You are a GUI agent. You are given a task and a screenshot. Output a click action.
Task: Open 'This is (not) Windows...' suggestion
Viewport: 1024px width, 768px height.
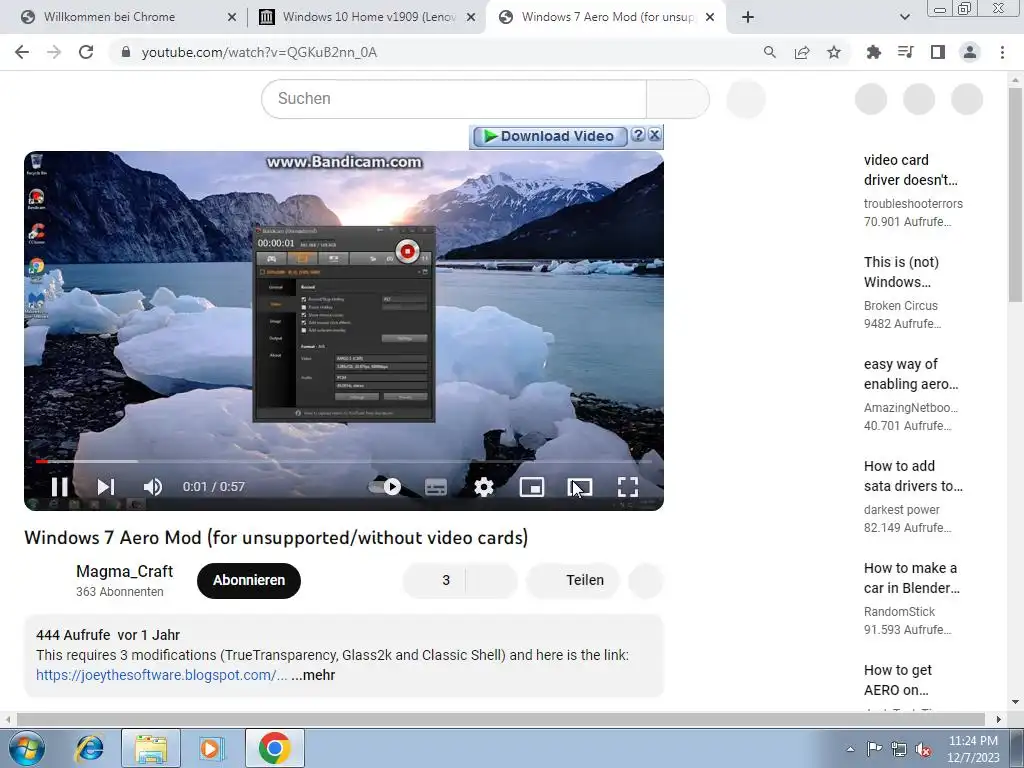click(901, 272)
